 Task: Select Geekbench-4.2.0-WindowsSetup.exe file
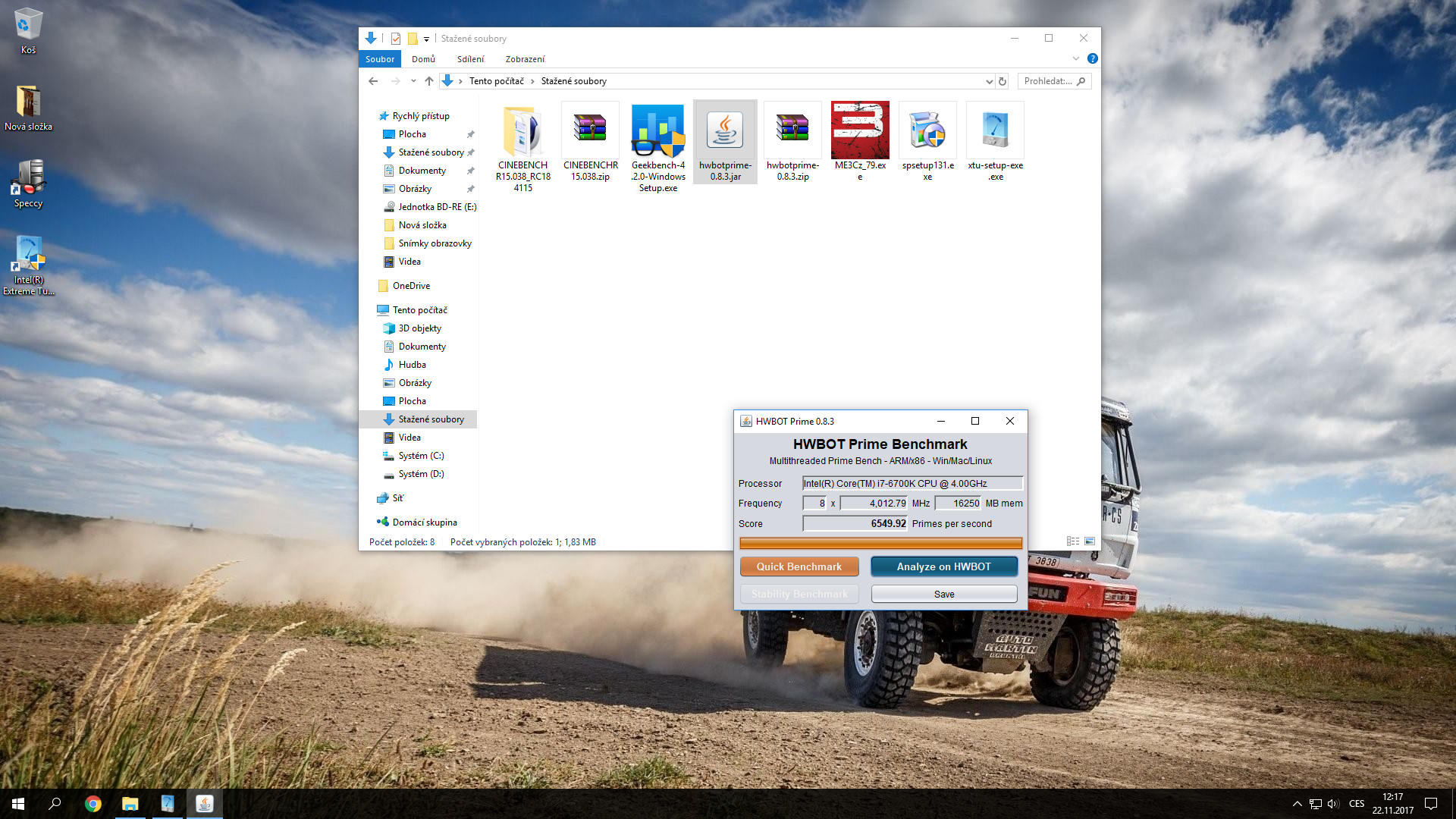[658, 147]
